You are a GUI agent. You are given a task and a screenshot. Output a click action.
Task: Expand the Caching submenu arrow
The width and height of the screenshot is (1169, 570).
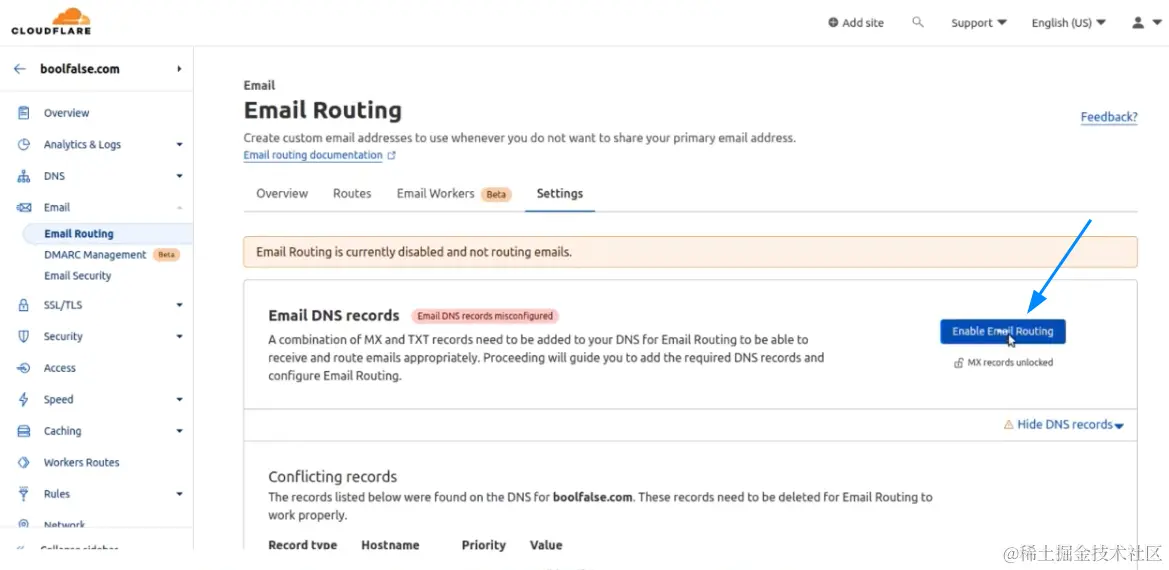pos(179,431)
